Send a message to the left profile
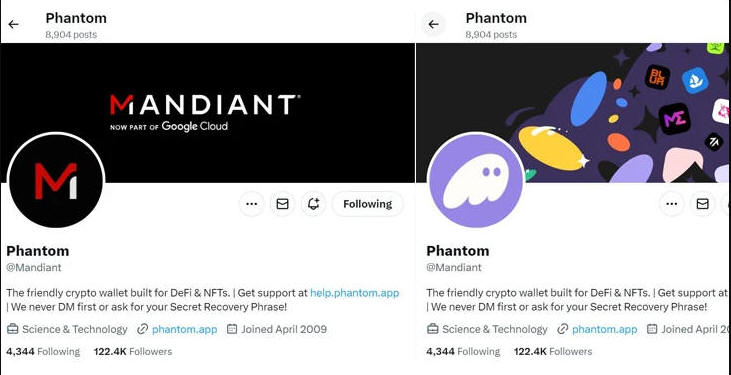 pos(283,204)
